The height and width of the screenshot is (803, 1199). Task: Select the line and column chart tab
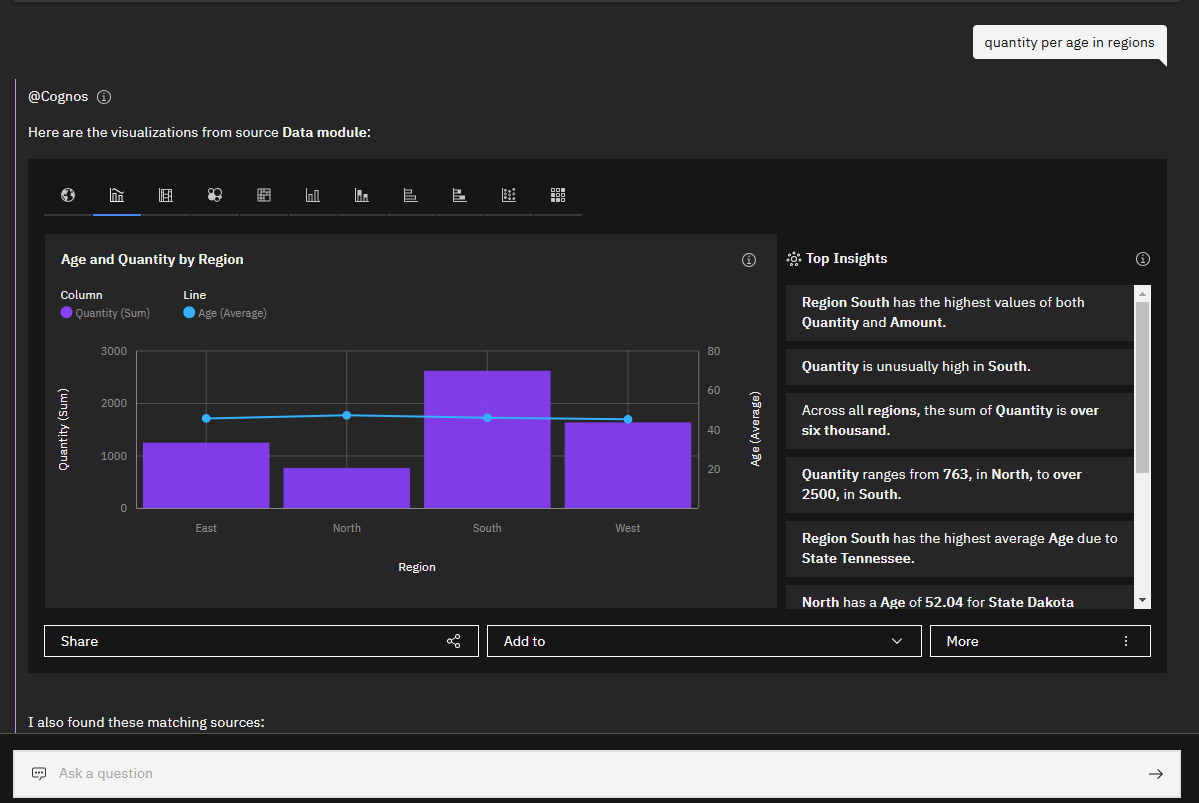pos(117,195)
